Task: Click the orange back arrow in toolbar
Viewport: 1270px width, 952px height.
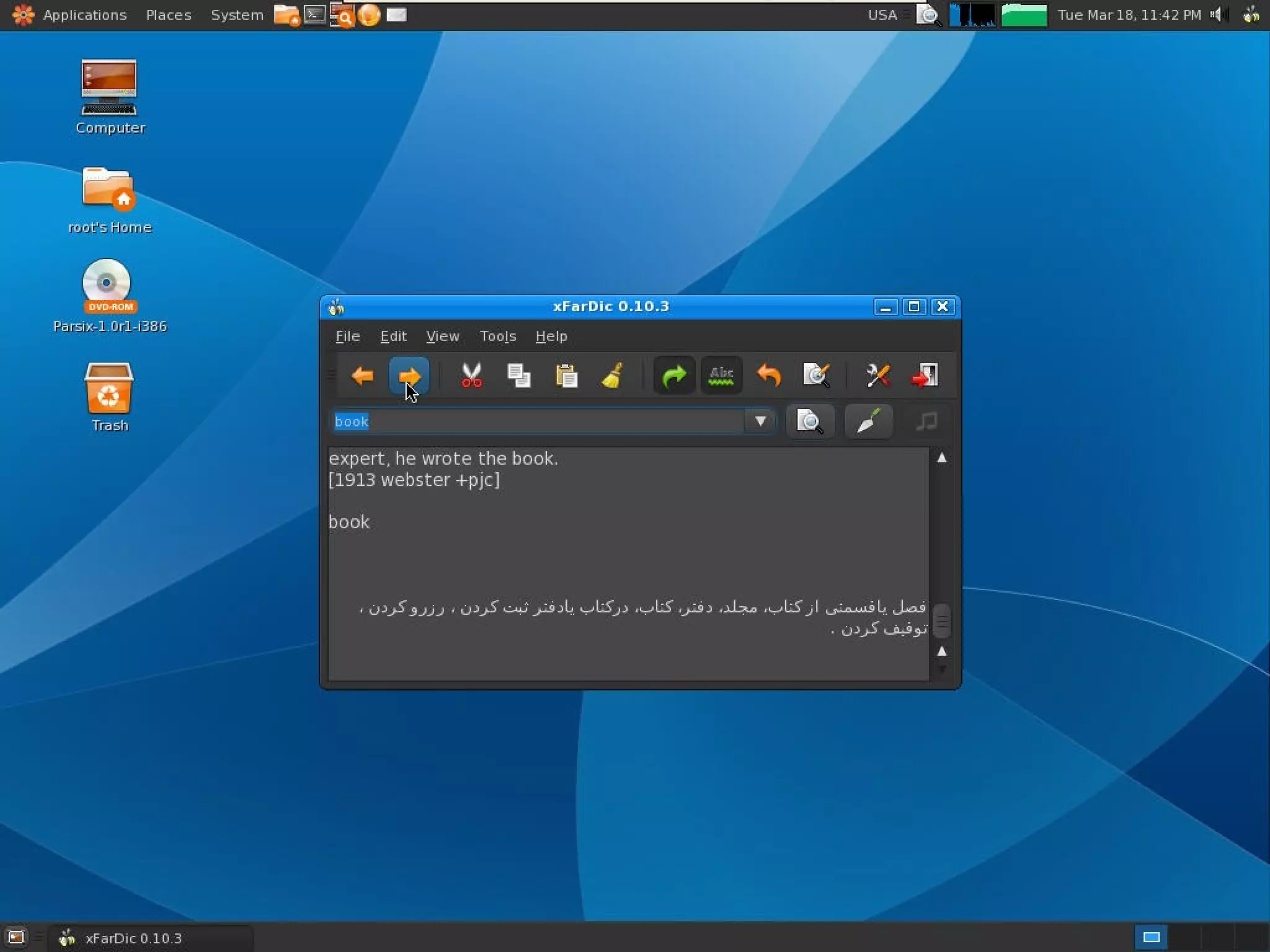Action: click(x=362, y=376)
